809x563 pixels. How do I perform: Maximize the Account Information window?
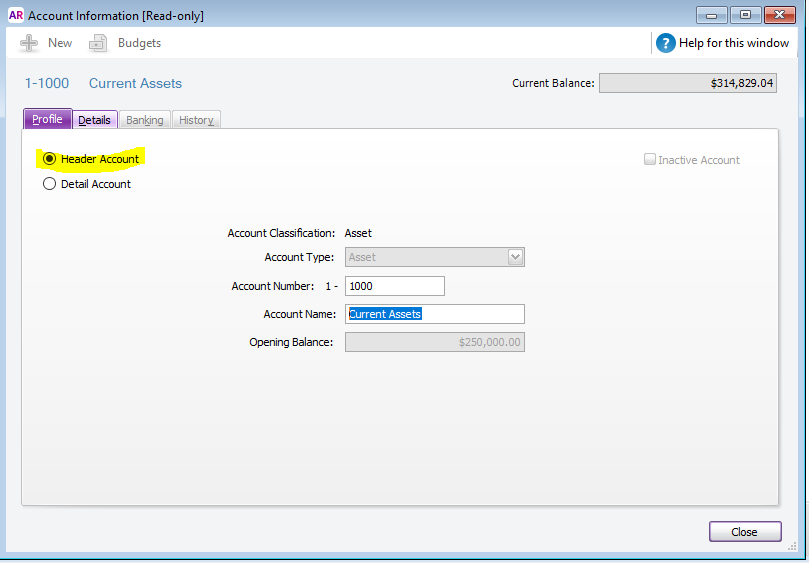(x=745, y=15)
